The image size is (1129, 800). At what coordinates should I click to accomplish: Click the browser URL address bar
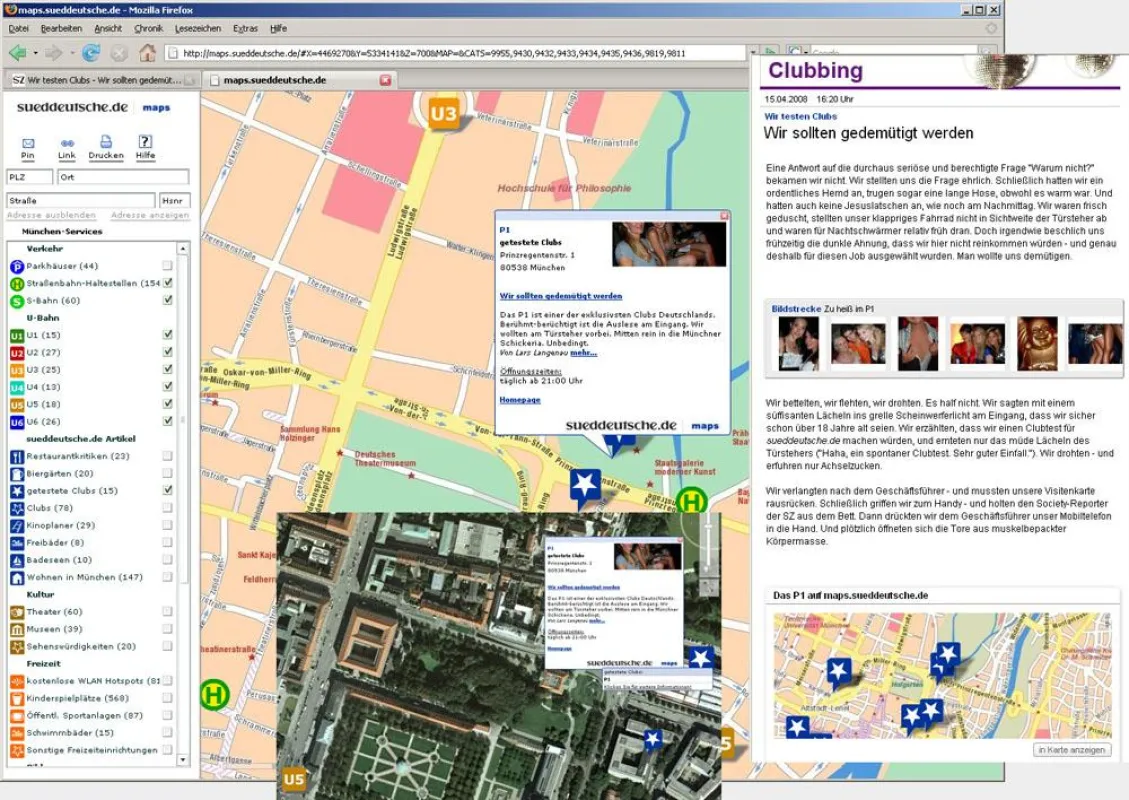[456, 53]
